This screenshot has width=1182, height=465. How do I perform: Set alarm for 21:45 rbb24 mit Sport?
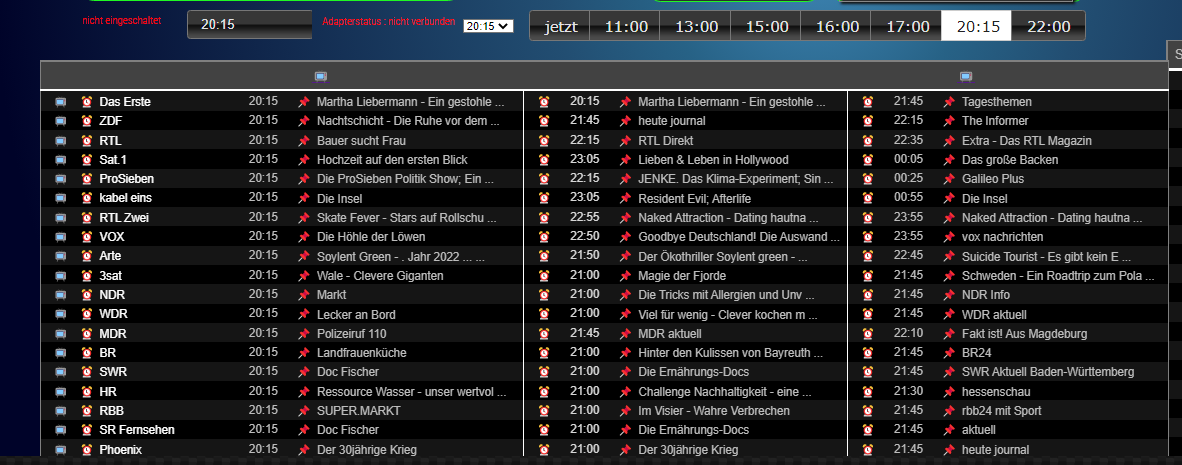[868, 411]
